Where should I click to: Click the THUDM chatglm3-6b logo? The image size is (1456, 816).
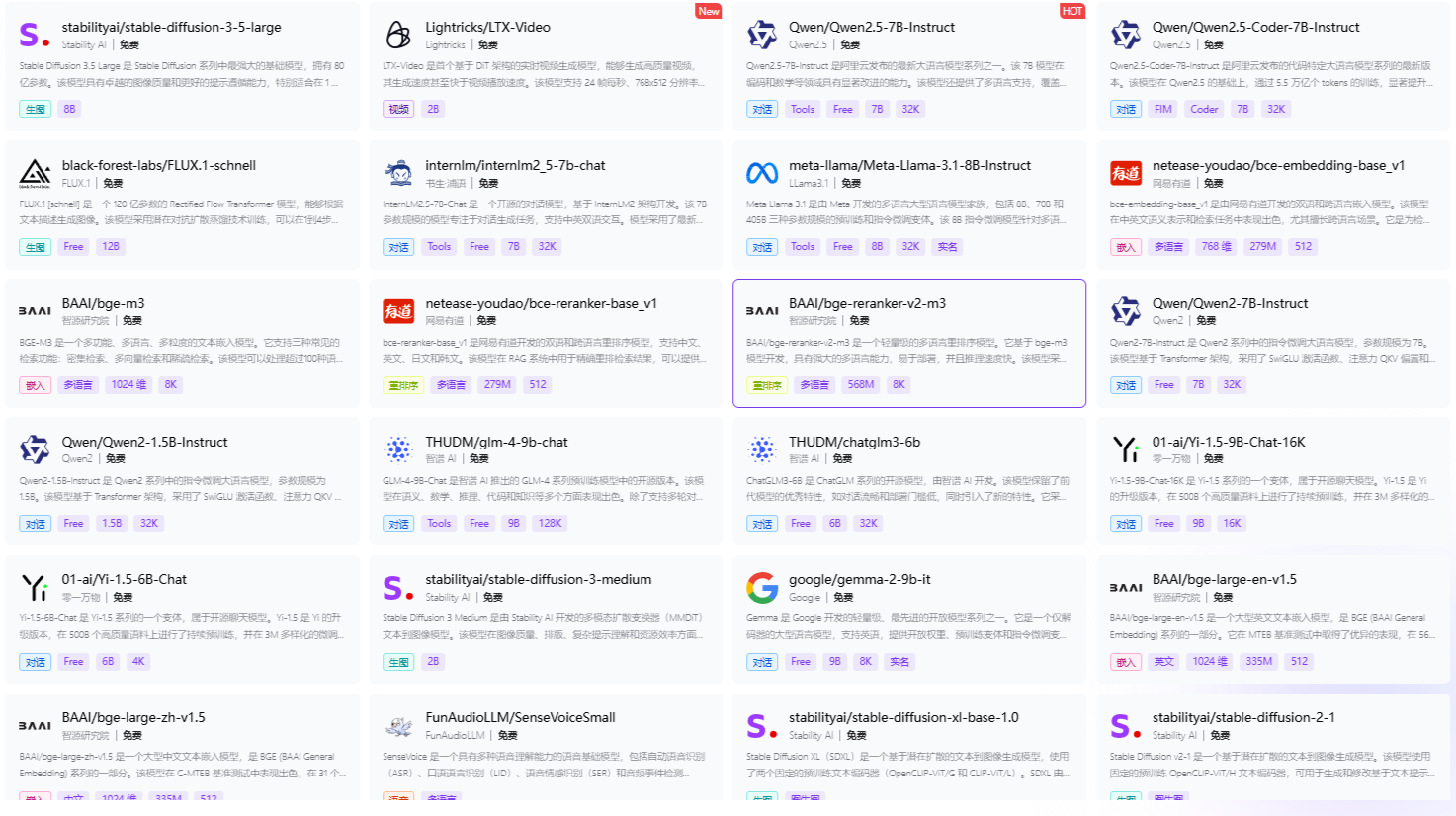tap(762, 449)
